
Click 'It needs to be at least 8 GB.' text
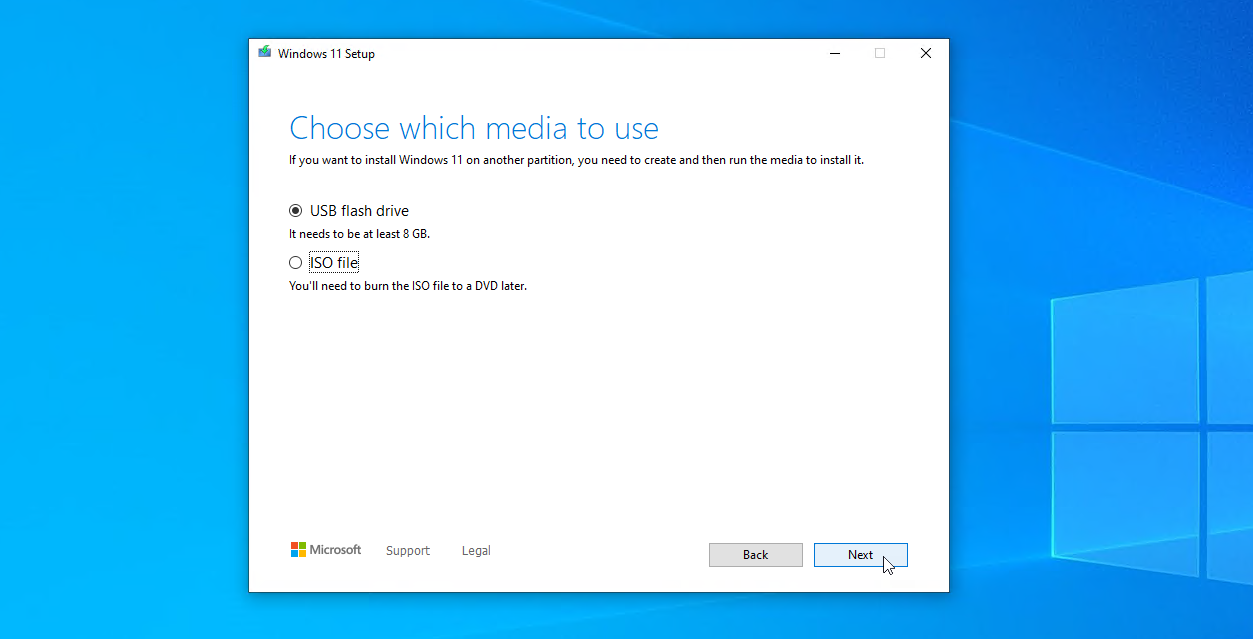pos(360,234)
